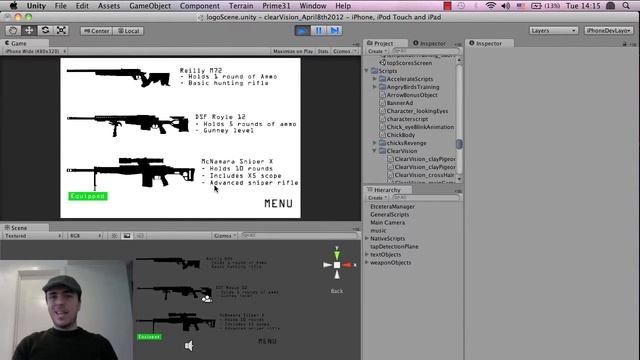Expand weaponObjects in Hierarchy
640x360 pixels.
click(367, 262)
